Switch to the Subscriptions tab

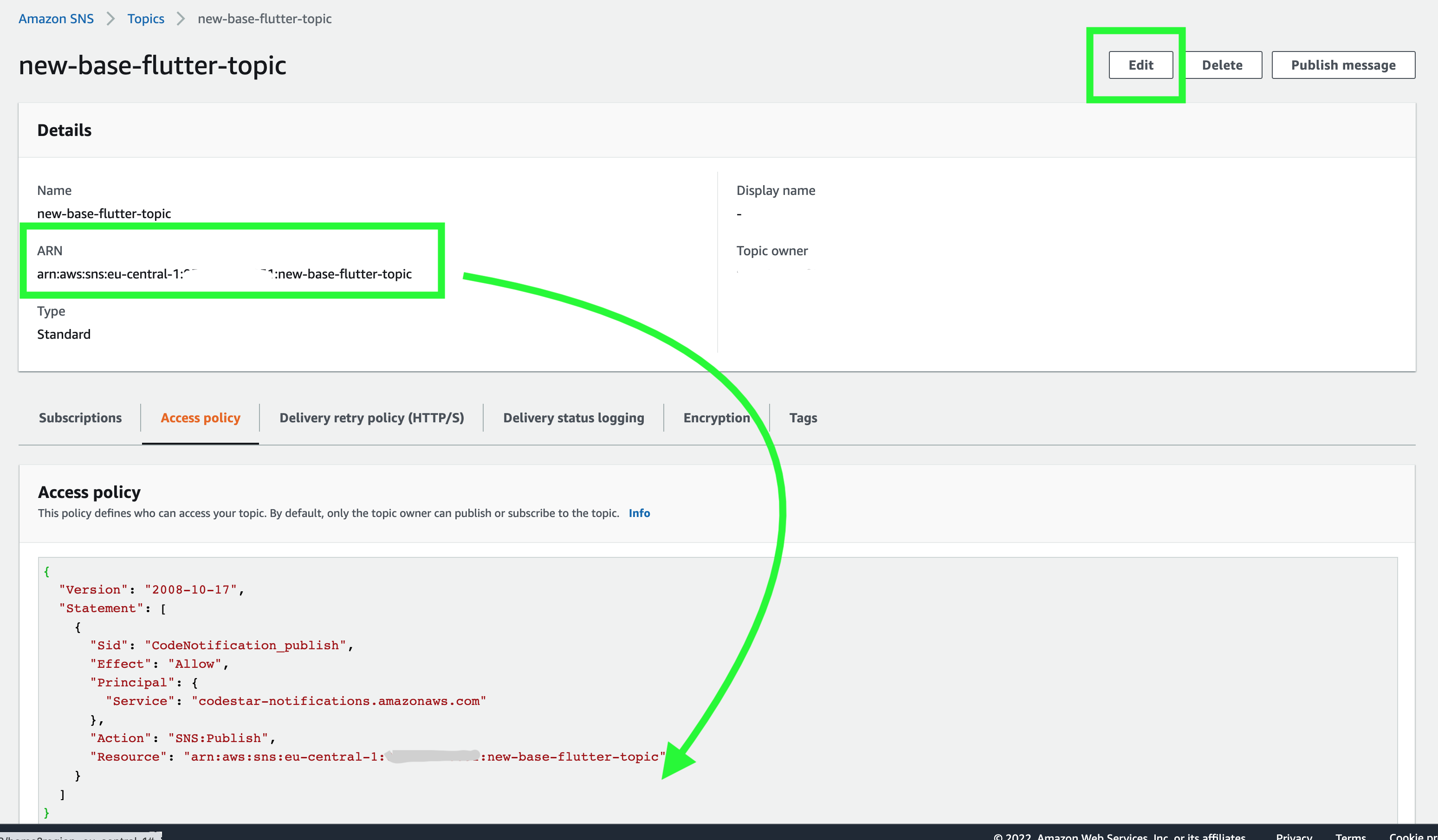click(x=80, y=418)
